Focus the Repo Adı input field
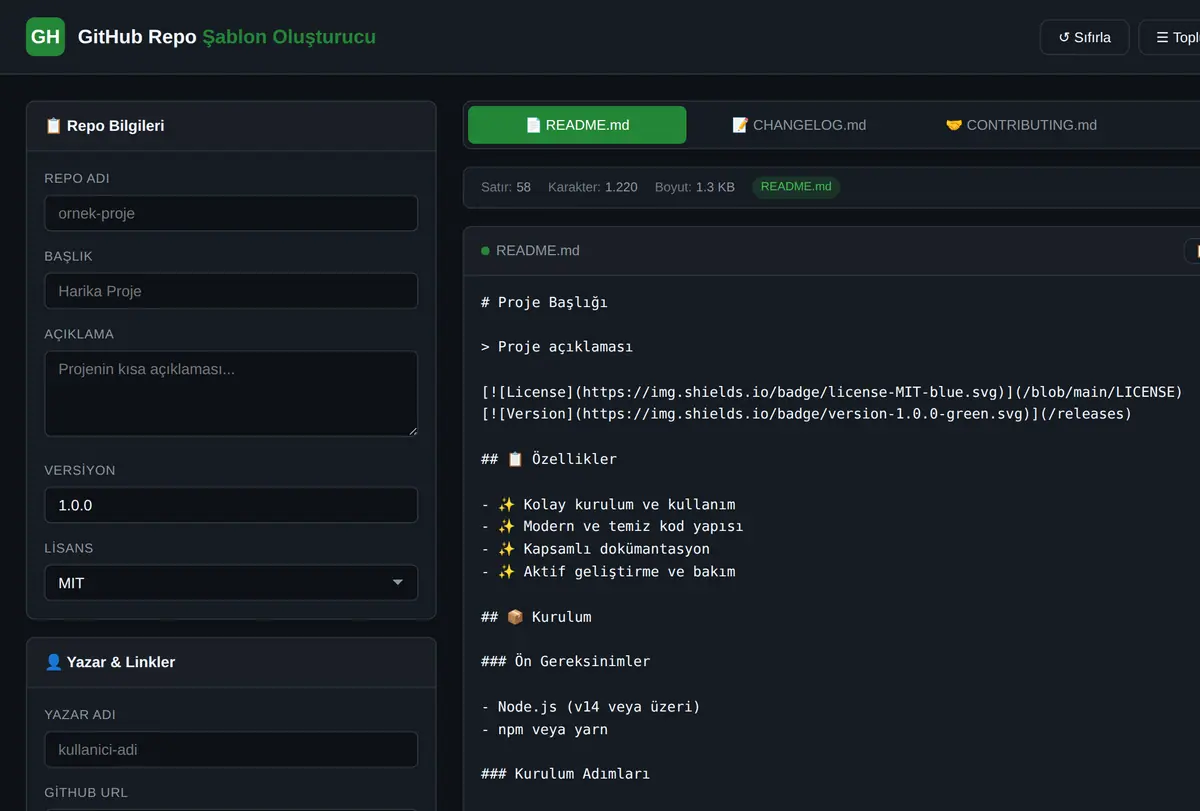Image resolution: width=1200 pixels, height=811 pixels. coord(231,213)
